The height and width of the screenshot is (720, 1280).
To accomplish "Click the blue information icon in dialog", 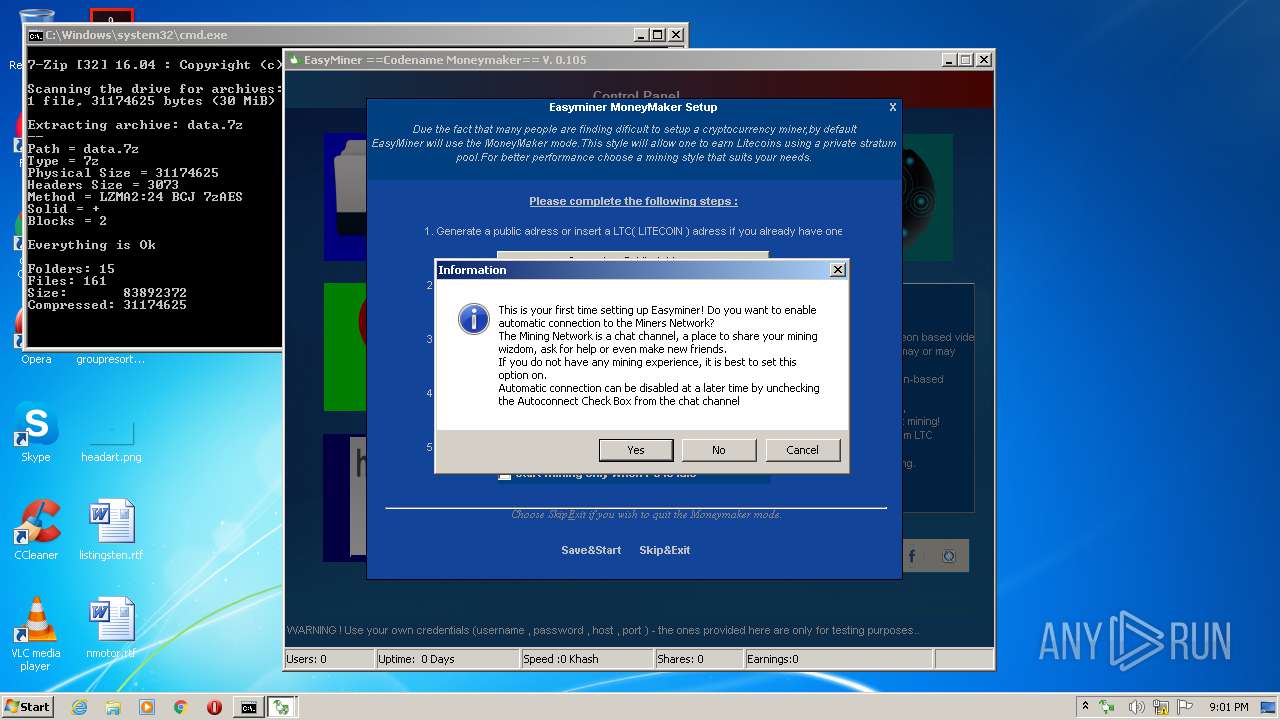I will (473, 319).
